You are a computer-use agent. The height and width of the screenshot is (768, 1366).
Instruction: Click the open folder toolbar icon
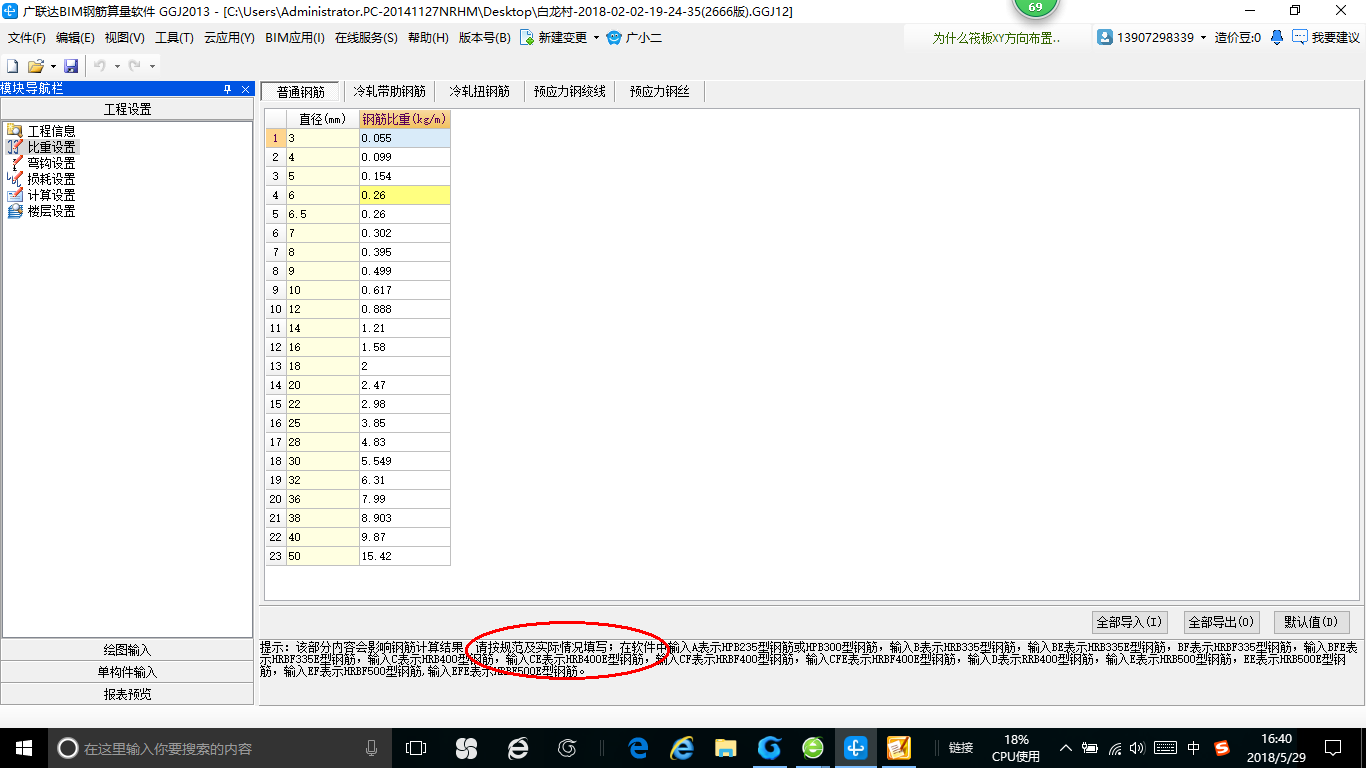(x=35, y=66)
